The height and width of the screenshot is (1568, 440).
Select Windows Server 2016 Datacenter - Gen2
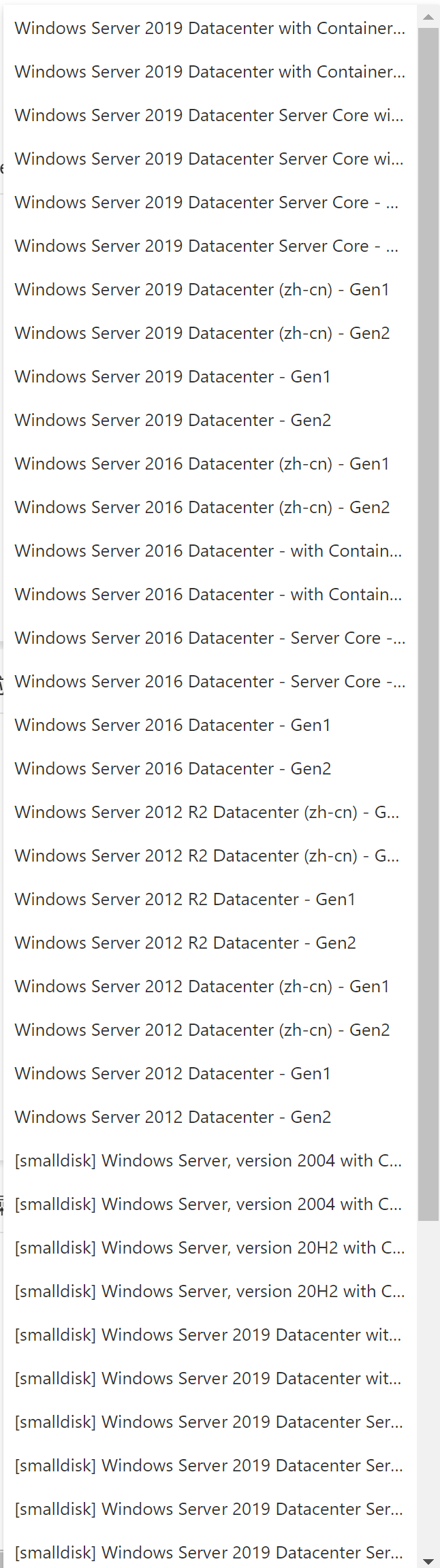(210, 768)
